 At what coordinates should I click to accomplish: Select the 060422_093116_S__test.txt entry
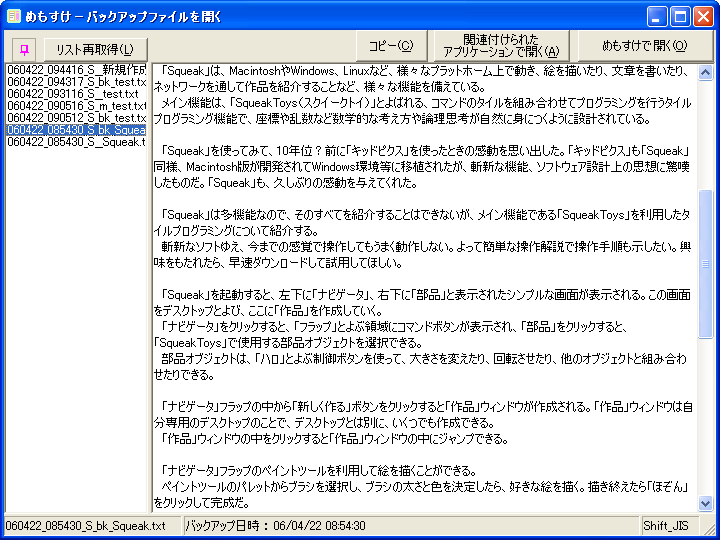pos(76,94)
